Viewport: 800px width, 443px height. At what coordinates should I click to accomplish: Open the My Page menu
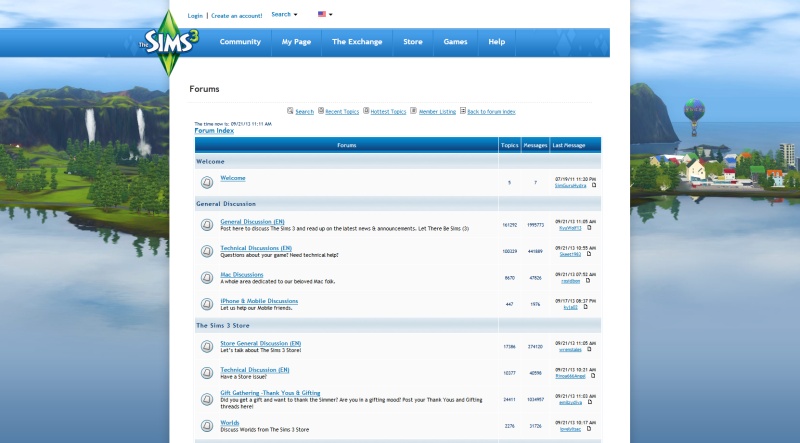296,42
